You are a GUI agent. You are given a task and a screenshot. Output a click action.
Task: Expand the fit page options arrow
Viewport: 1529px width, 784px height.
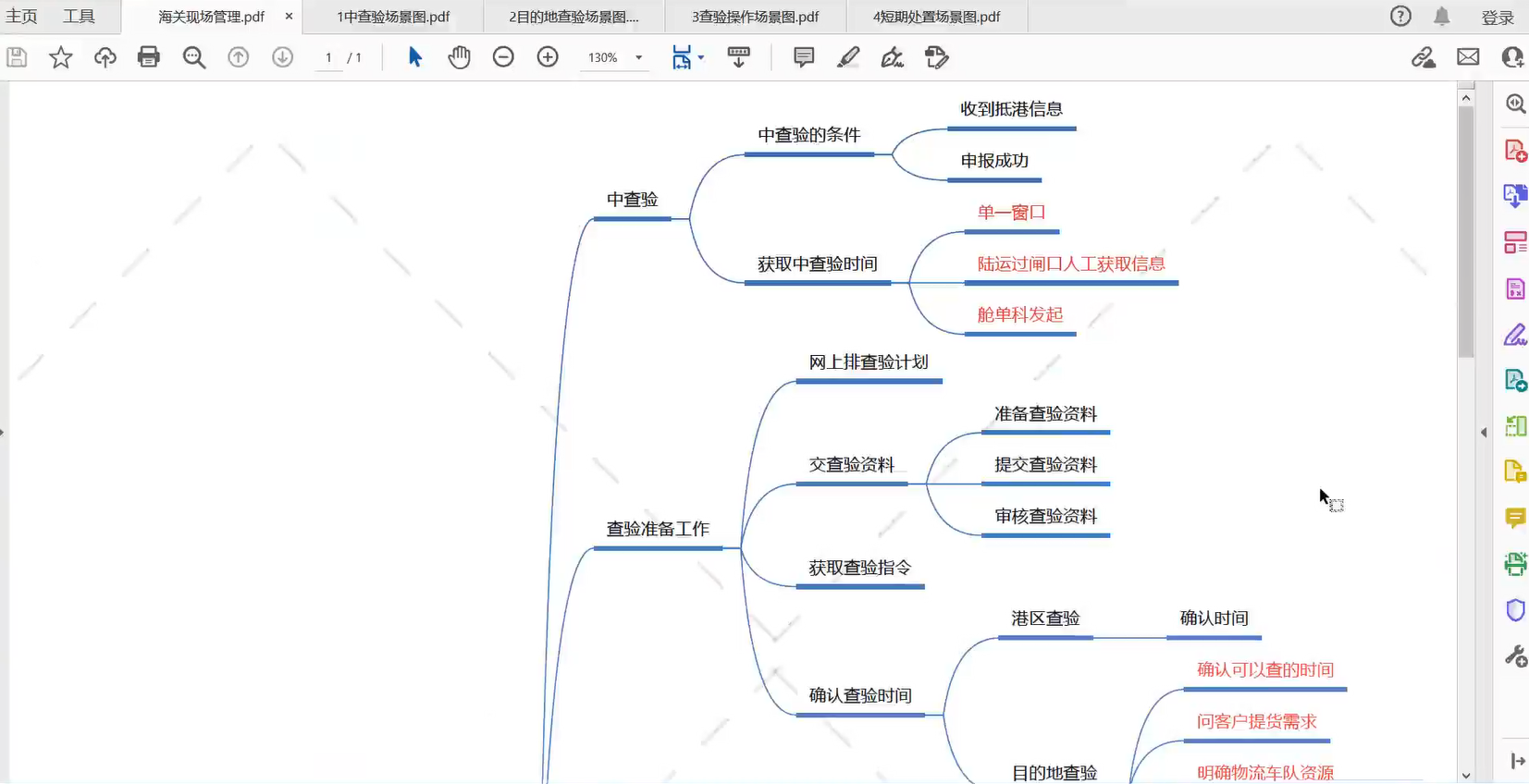click(x=701, y=57)
